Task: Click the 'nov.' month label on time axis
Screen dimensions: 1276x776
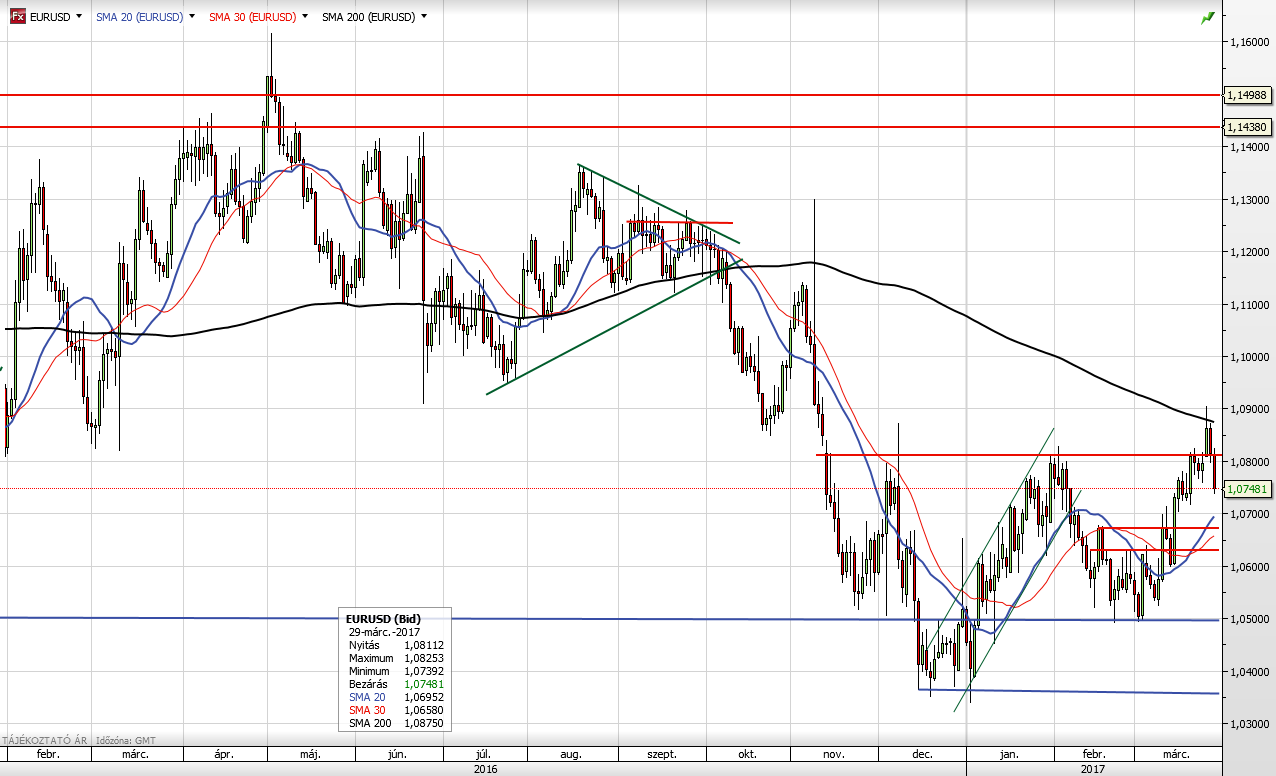Action: click(x=833, y=754)
